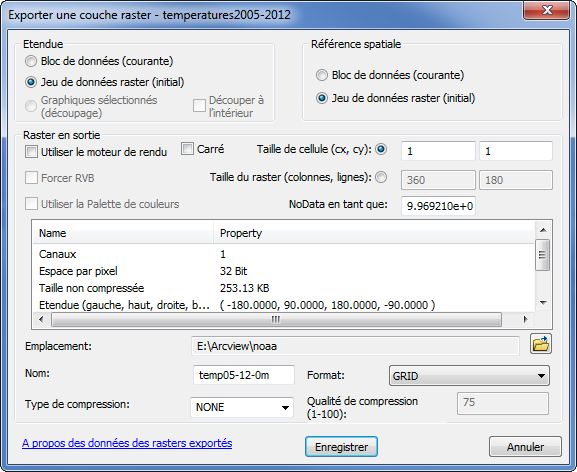
Task: Toggle Utiliser la Palette de couleurs
Action: click(31, 203)
